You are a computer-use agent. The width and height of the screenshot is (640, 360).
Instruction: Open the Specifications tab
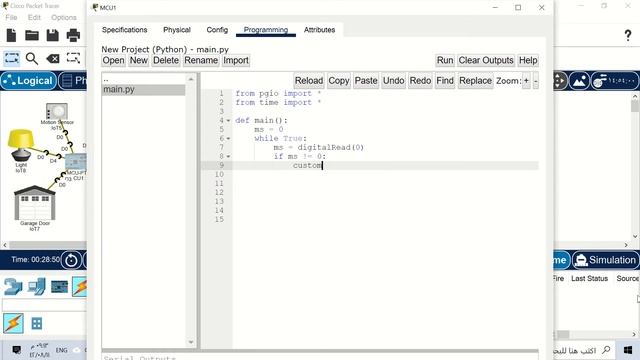pyautogui.click(x=124, y=30)
